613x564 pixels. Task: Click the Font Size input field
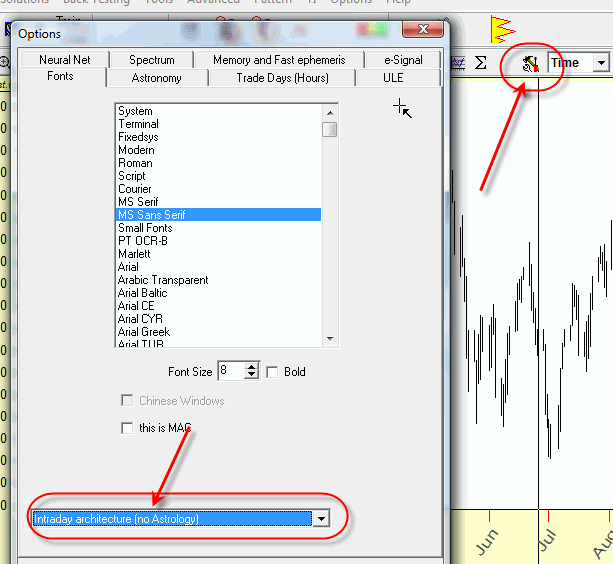(x=229, y=371)
